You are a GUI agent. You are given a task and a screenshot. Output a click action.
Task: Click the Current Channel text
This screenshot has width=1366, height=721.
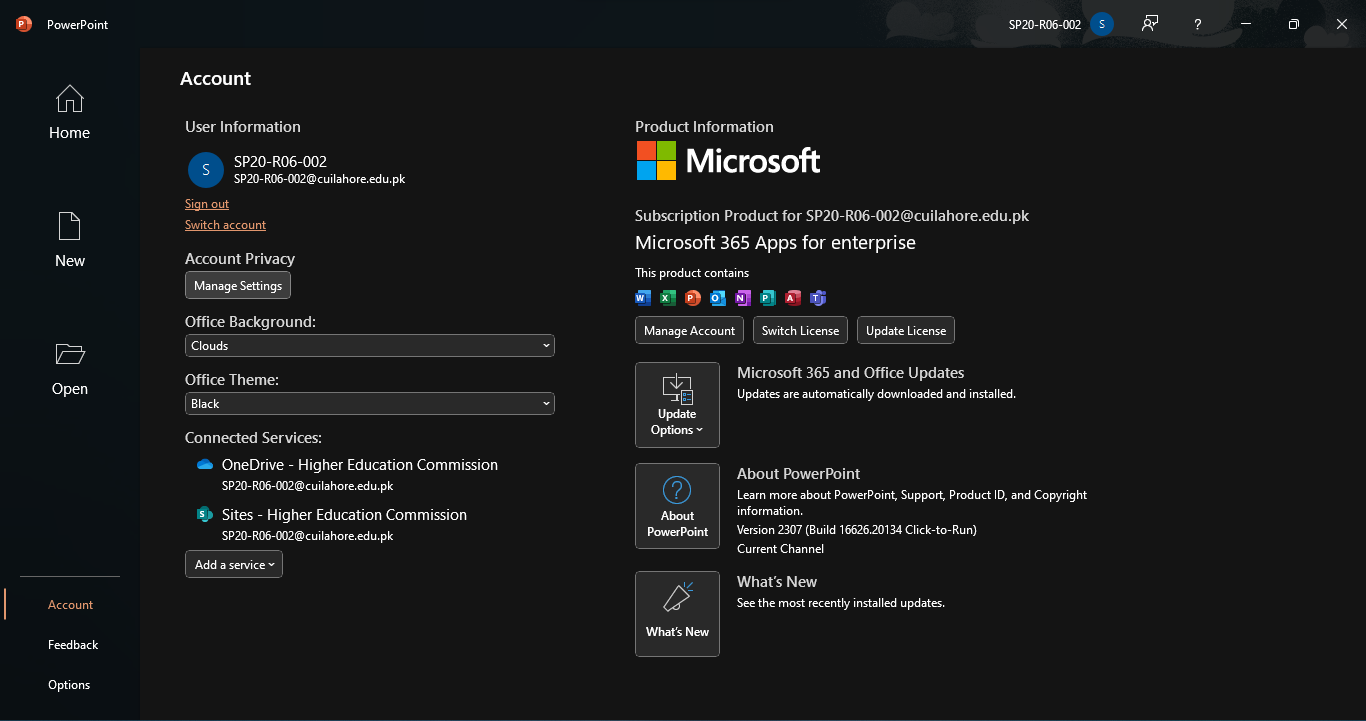tap(780, 549)
